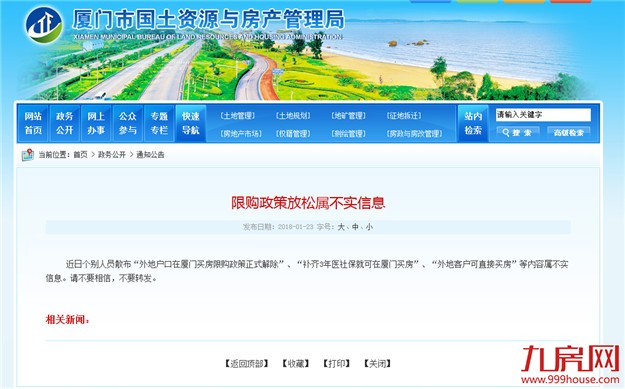
Task: Click the 收藏 link
Action: [x=296, y=363]
